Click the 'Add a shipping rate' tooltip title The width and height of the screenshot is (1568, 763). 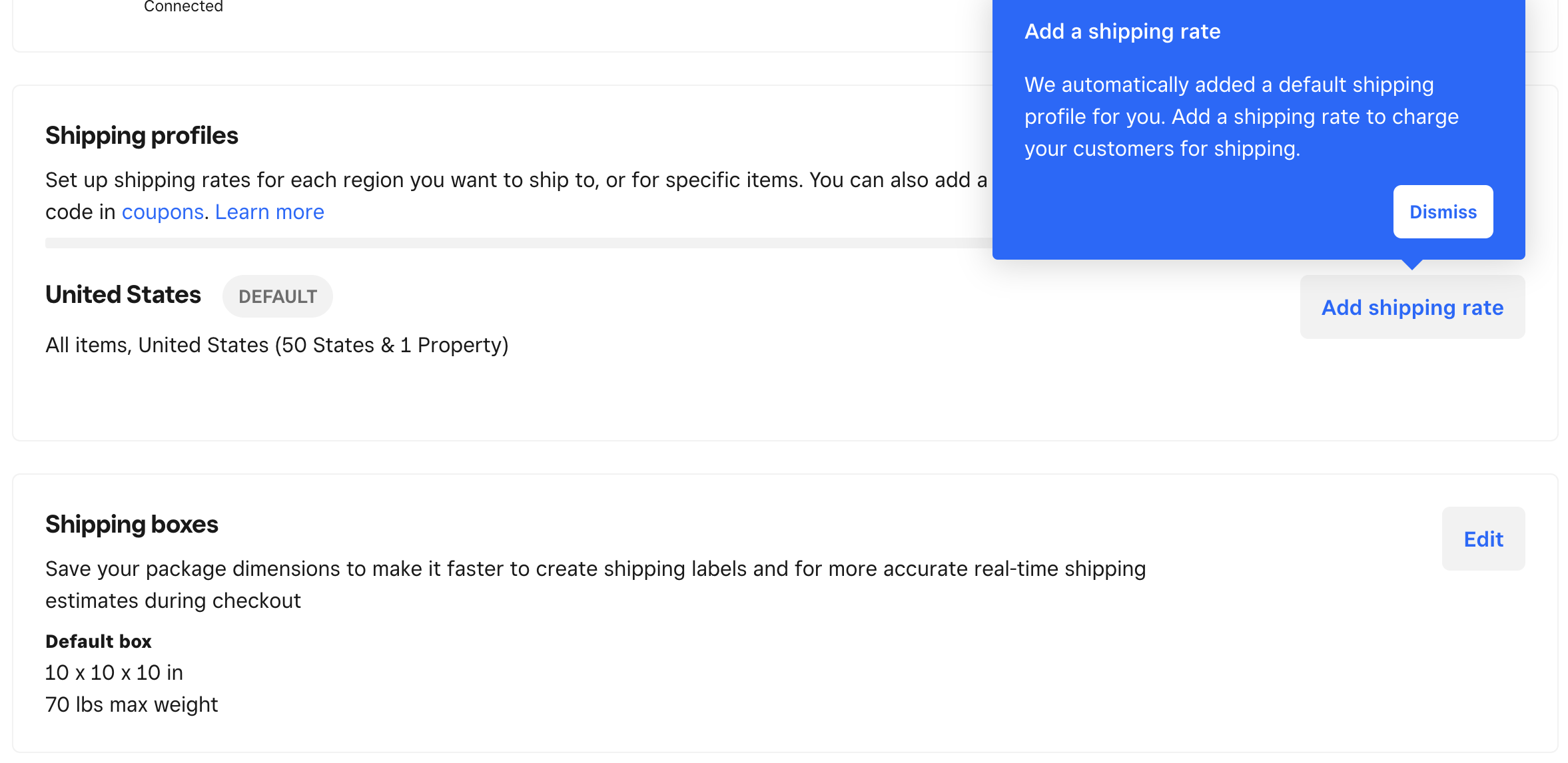[1122, 31]
